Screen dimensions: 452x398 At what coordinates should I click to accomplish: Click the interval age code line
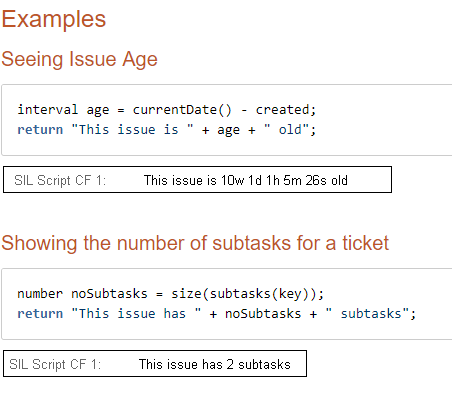tap(167, 110)
